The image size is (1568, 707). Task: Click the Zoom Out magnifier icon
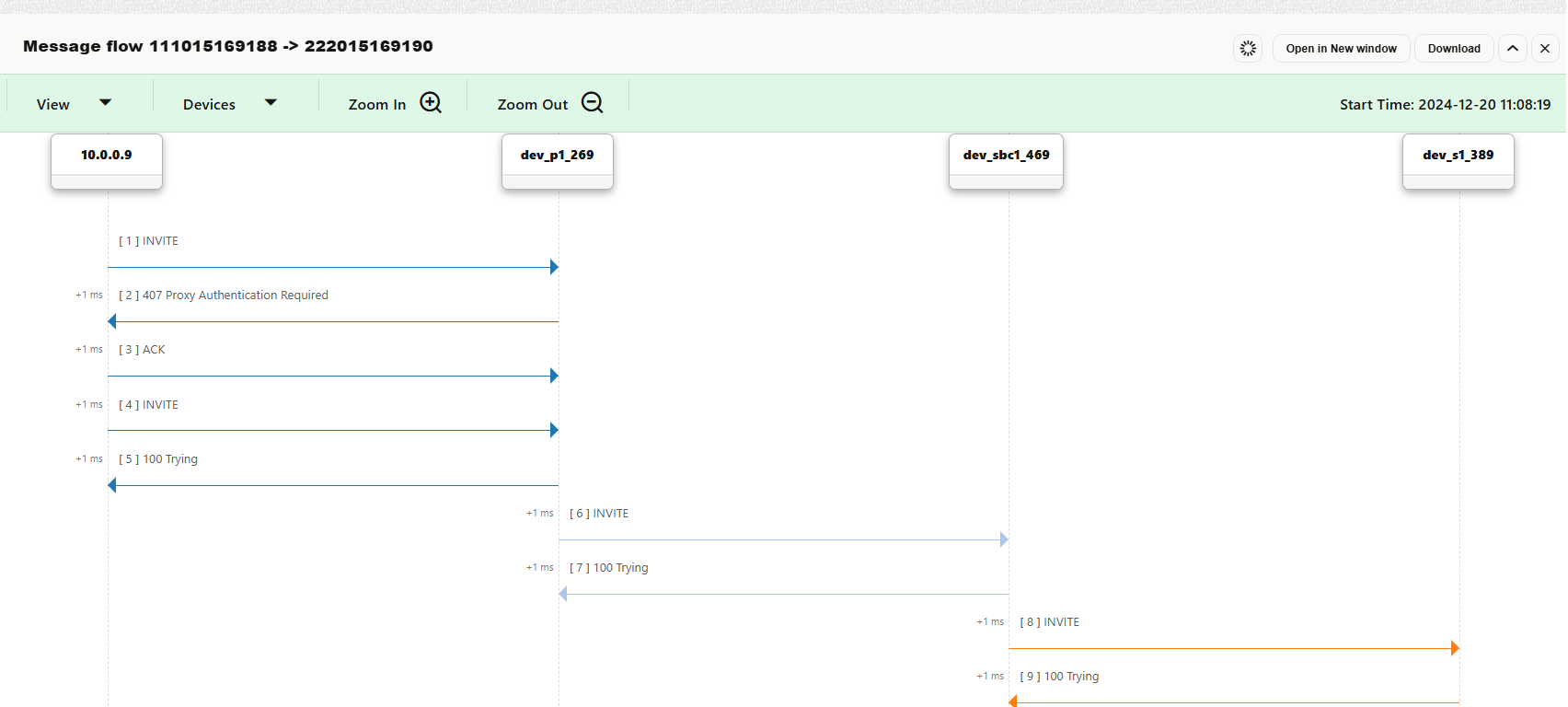point(593,103)
